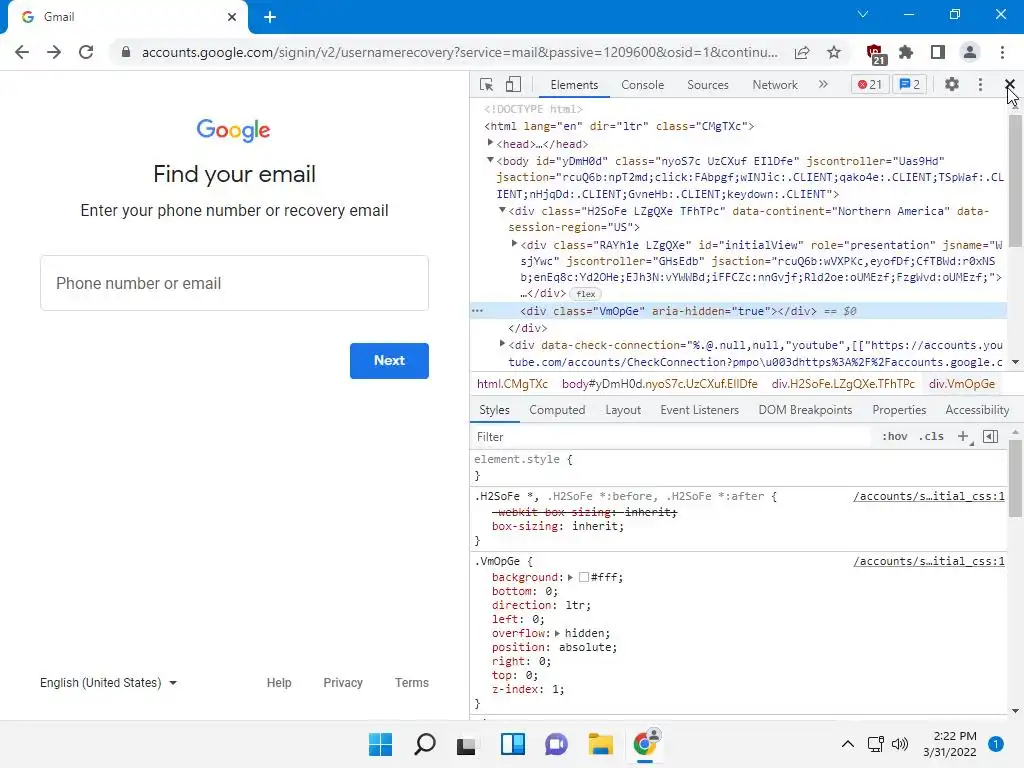The height and width of the screenshot is (768, 1024).
Task: Switch to the Network tab
Action: point(775,85)
